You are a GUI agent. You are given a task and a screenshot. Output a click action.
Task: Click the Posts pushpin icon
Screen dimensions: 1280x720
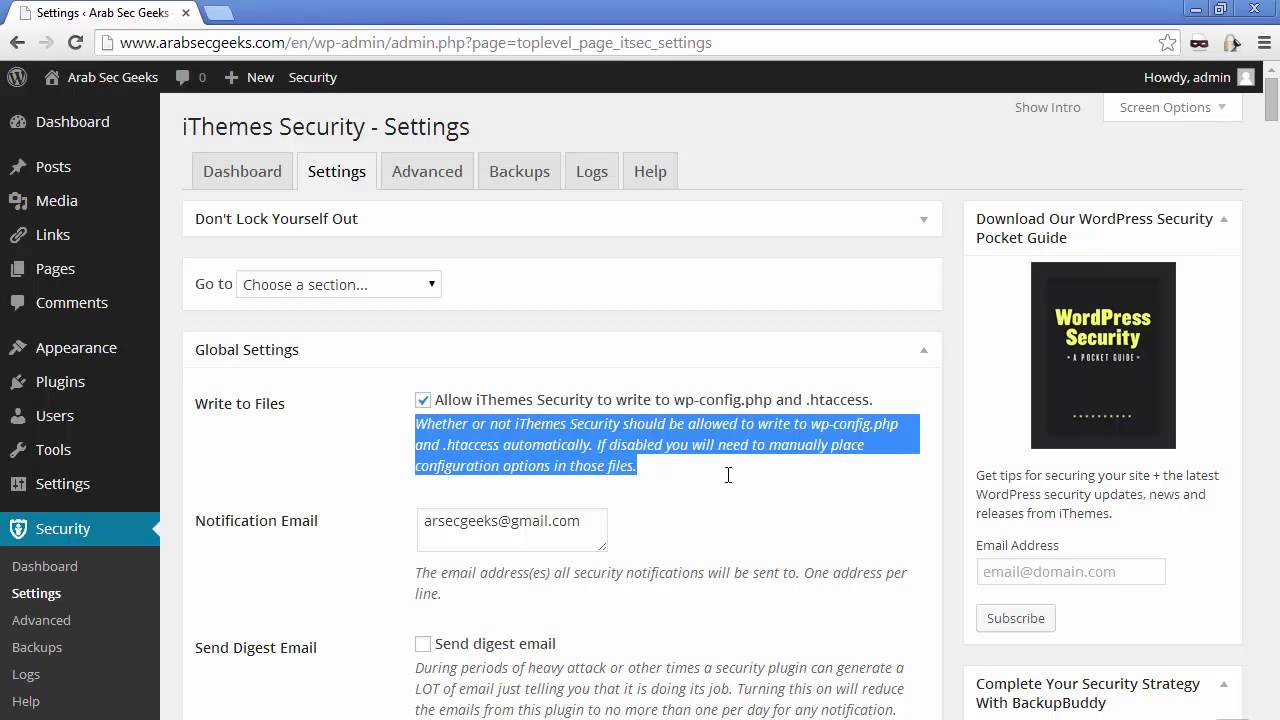(18, 166)
